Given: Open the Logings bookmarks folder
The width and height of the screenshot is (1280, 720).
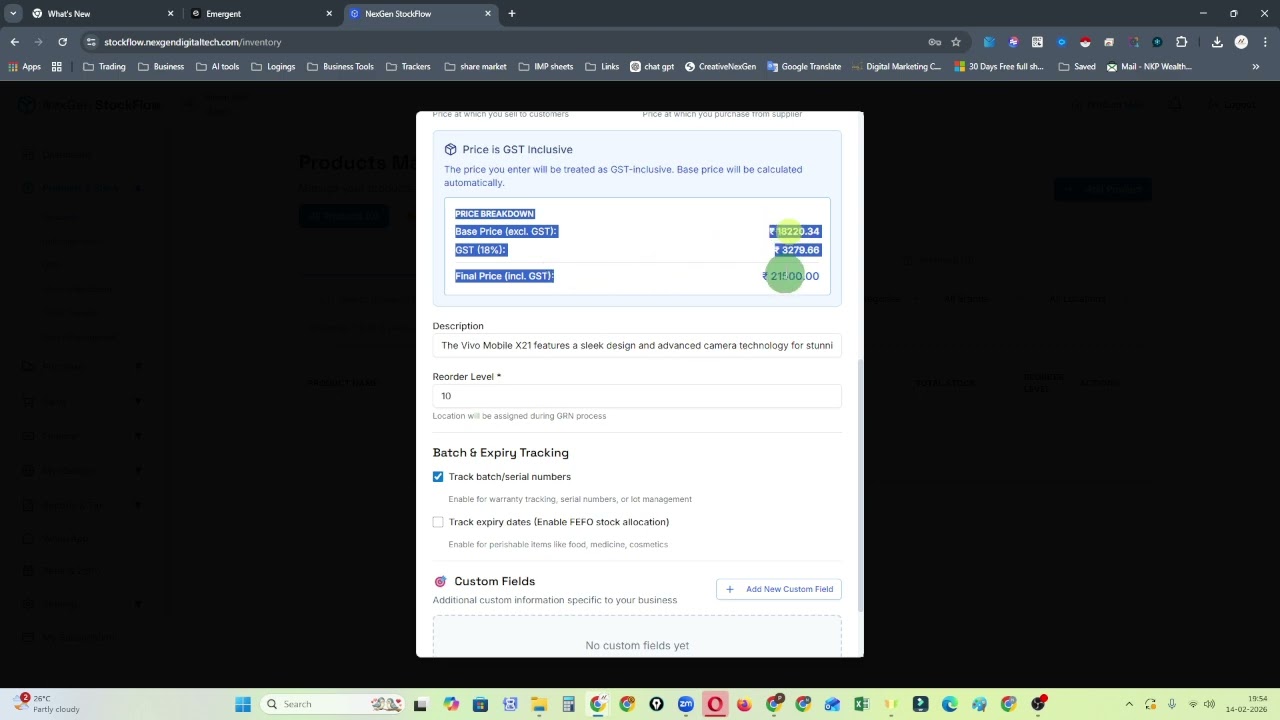Looking at the screenshot, I should (x=273, y=67).
